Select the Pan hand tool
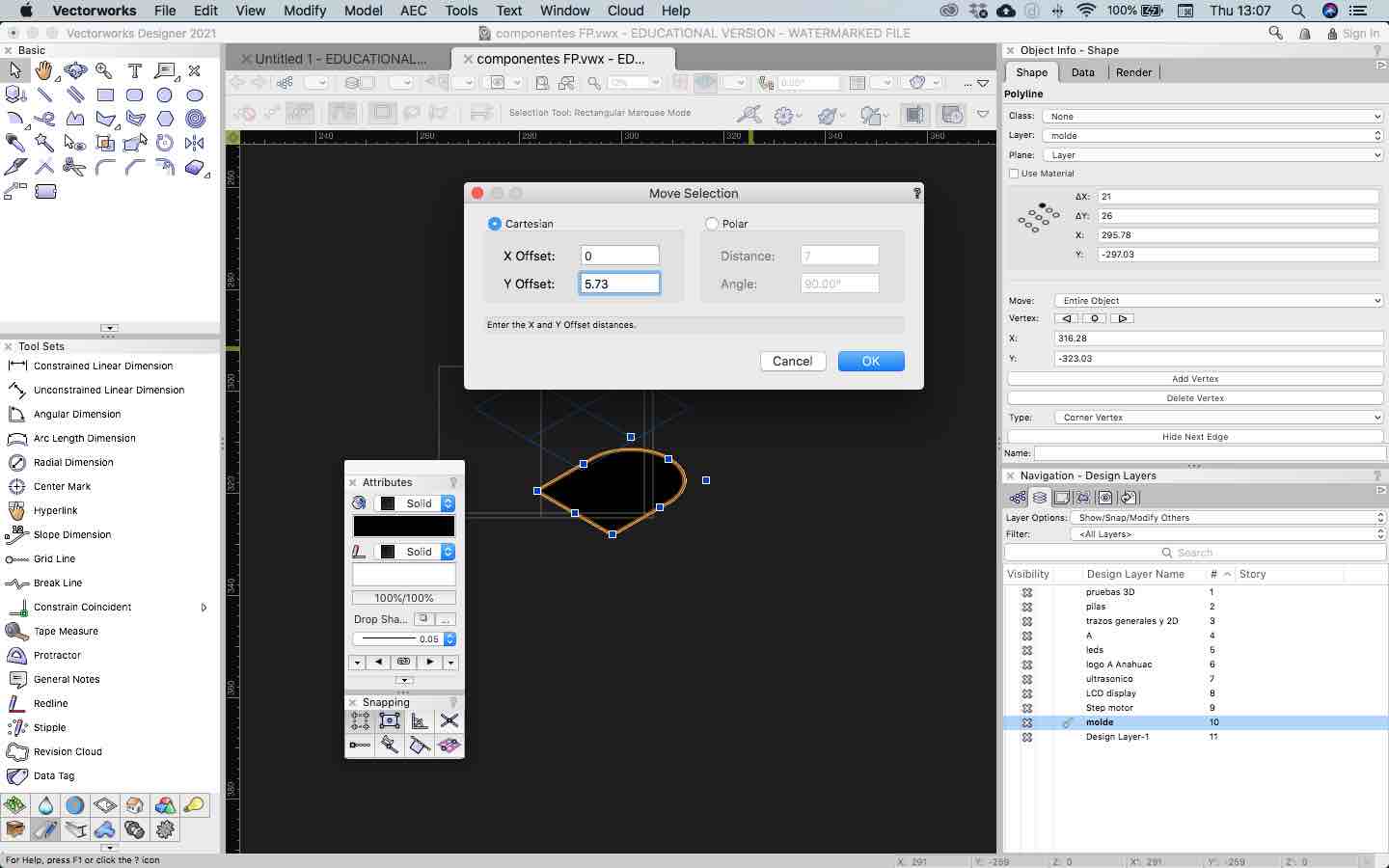This screenshot has width=1389, height=868. pos(44,70)
